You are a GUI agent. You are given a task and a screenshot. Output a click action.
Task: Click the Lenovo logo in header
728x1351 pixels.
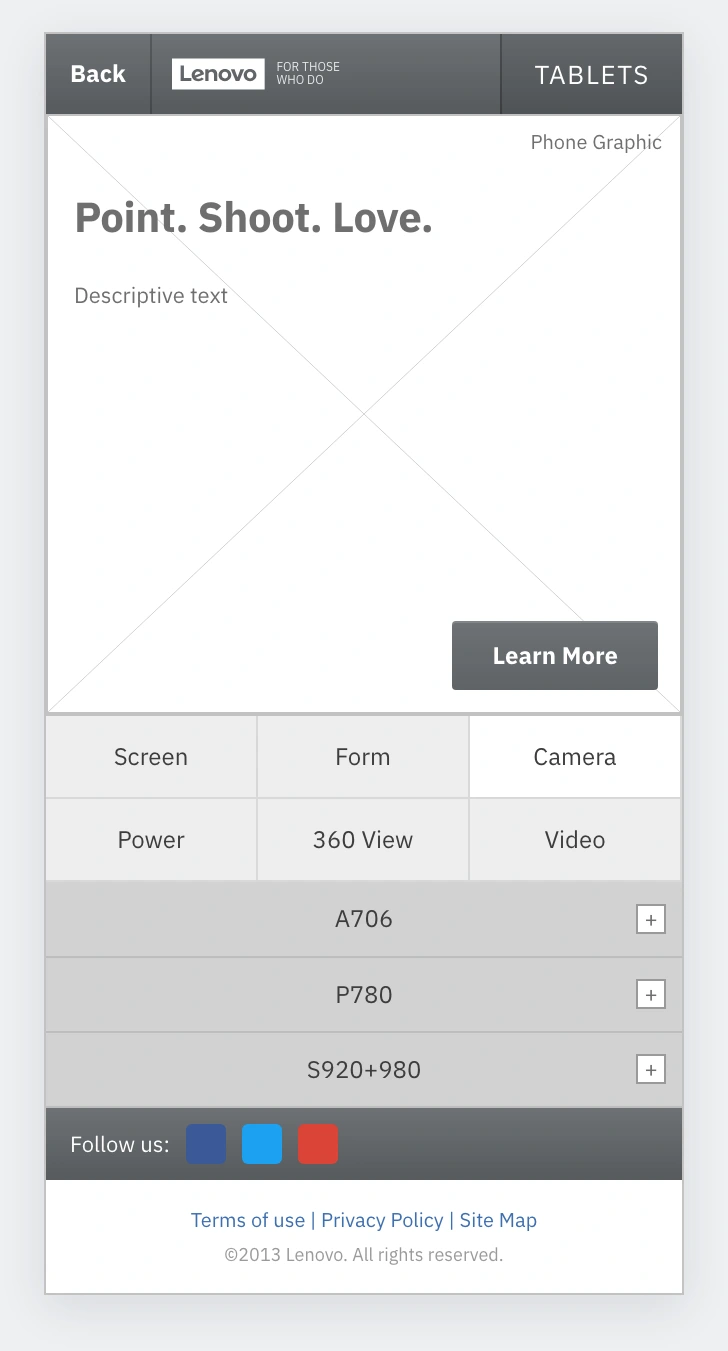[x=218, y=74]
